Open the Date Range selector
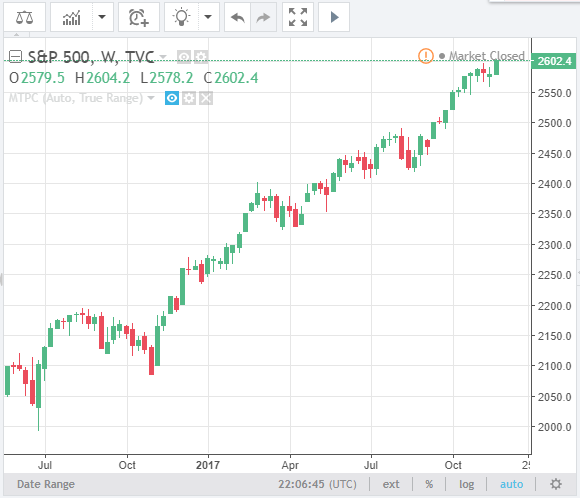This screenshot has height=498, width=580. [46, 484]
